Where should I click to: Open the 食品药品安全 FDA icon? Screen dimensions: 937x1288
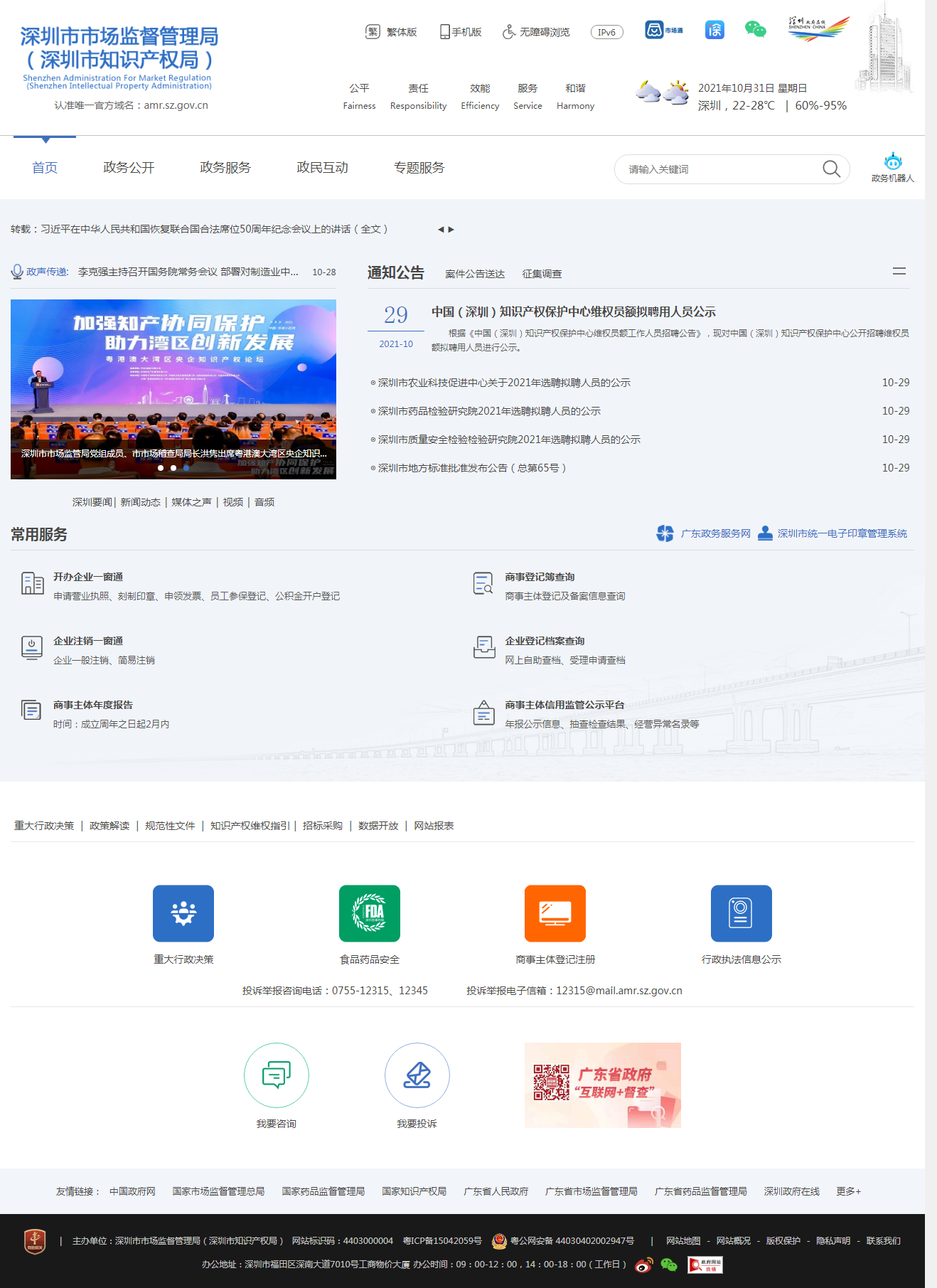tap(370, 913)
